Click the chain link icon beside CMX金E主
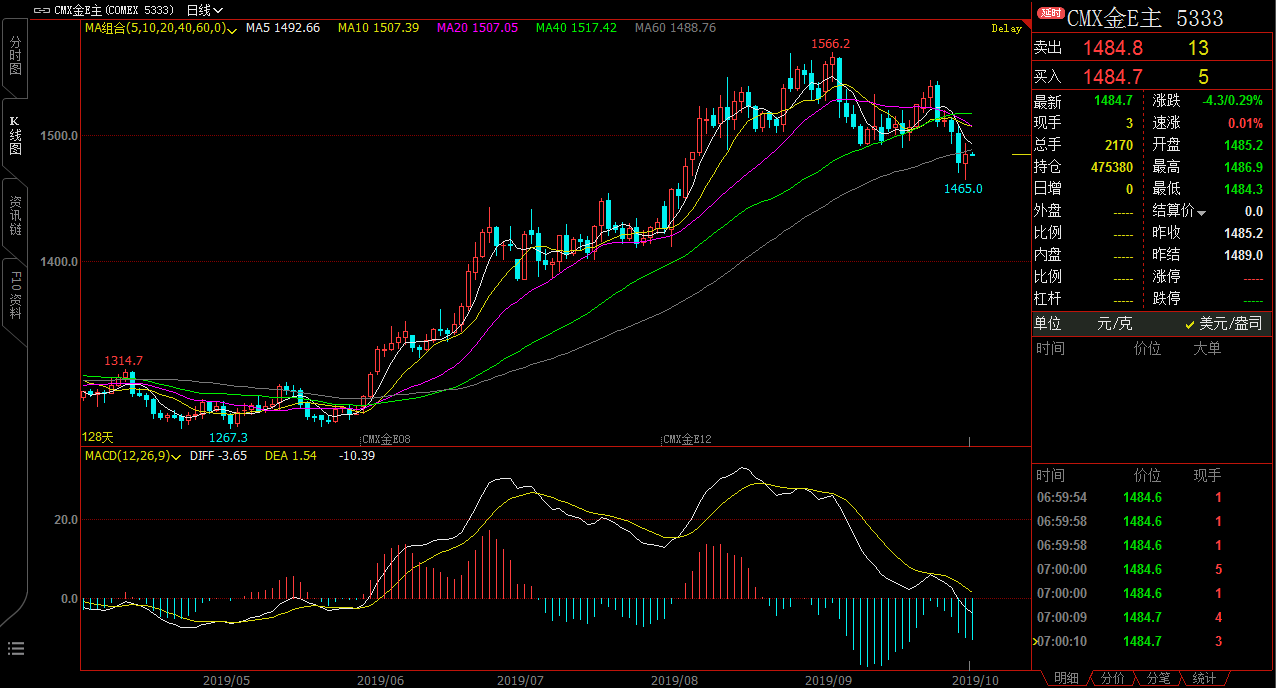Image resolution: width=1276 pixels, height=688 pixels. 41,10
